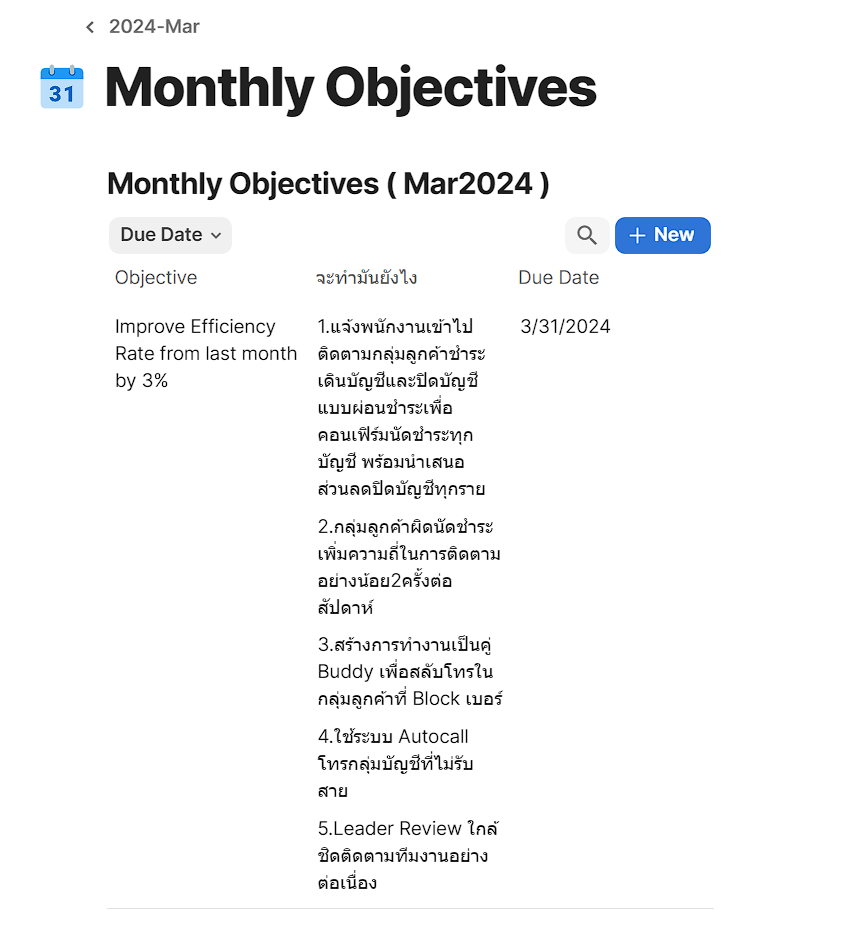Open the Due Date view dropdown
The height and width of the screenshot is (930, 853).
point(162,235)
